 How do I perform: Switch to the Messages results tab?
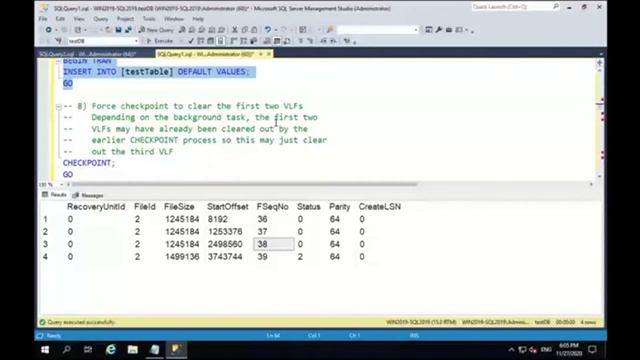[88, 195]
